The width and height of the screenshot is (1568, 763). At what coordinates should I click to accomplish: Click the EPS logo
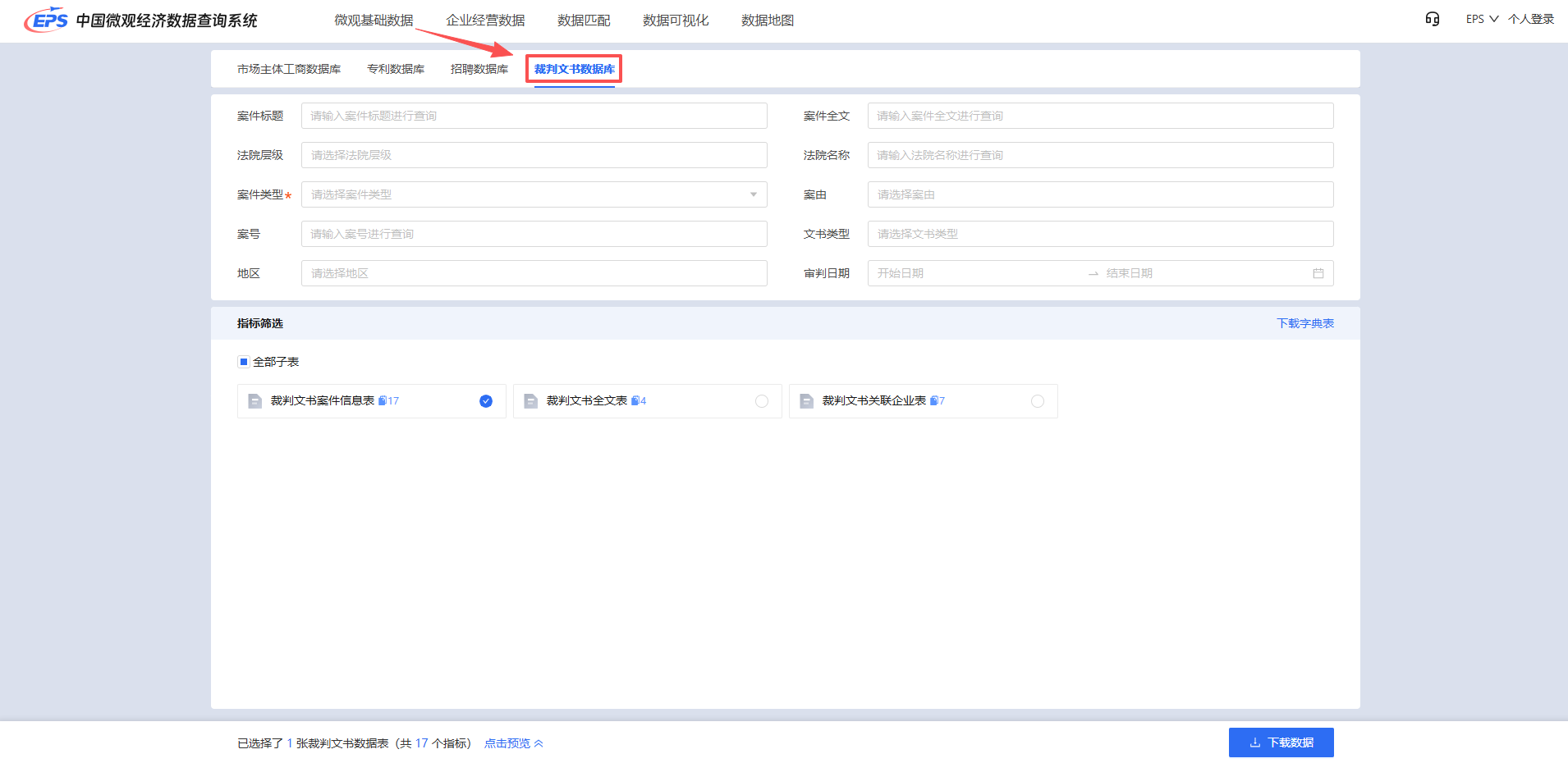pyautogui.click(x=45, y=20)
